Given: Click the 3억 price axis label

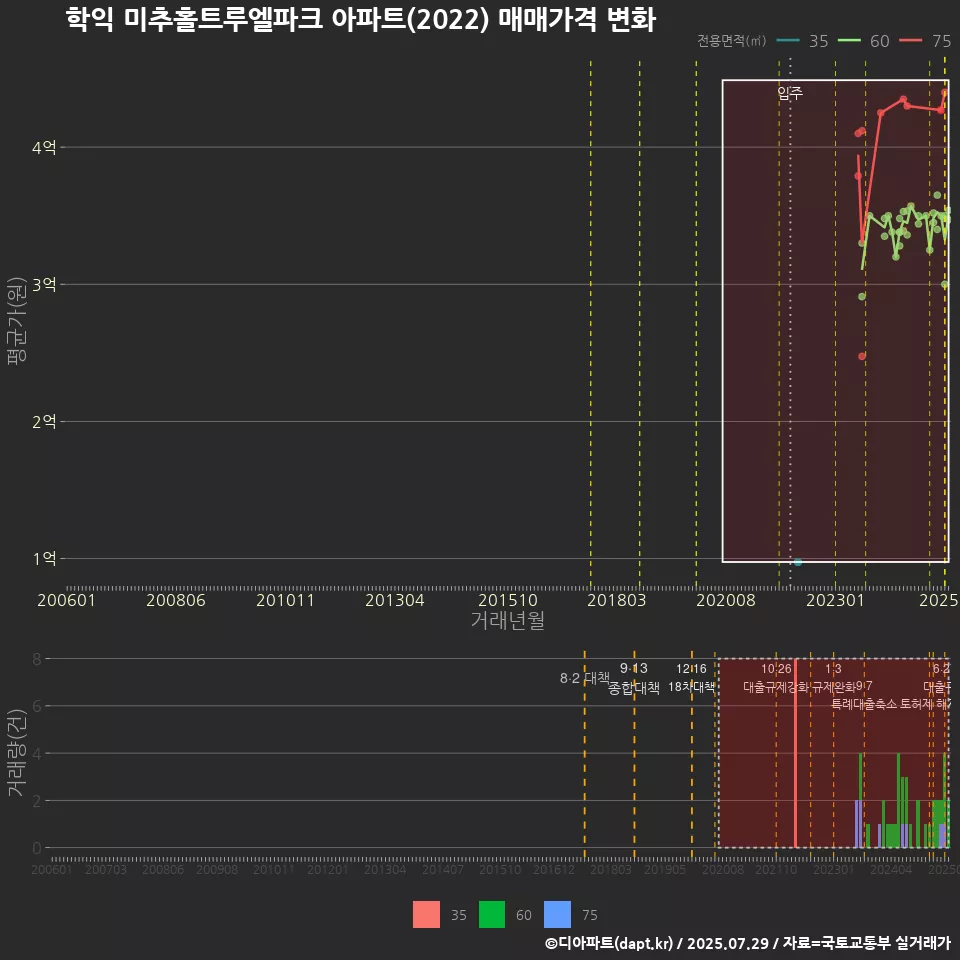Looking at the screenshot, I should pos(44,285).
